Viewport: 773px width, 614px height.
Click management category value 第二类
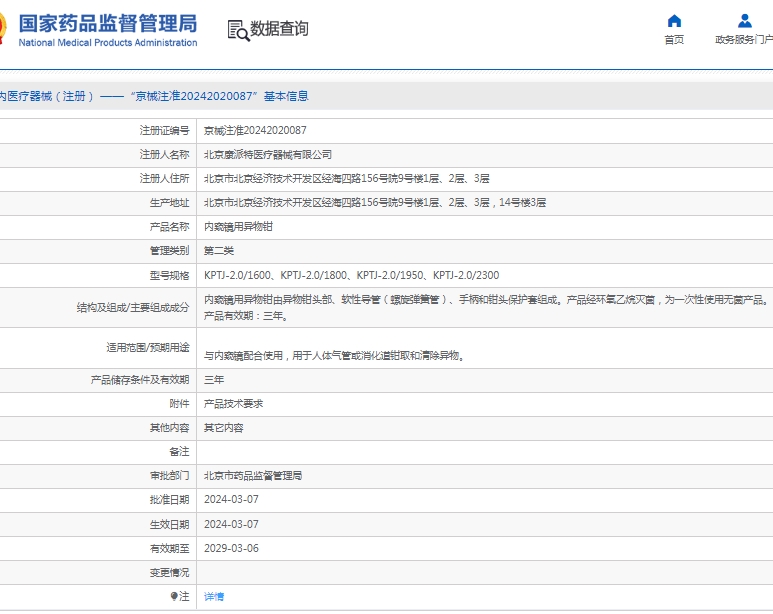[x=218, y=251]
